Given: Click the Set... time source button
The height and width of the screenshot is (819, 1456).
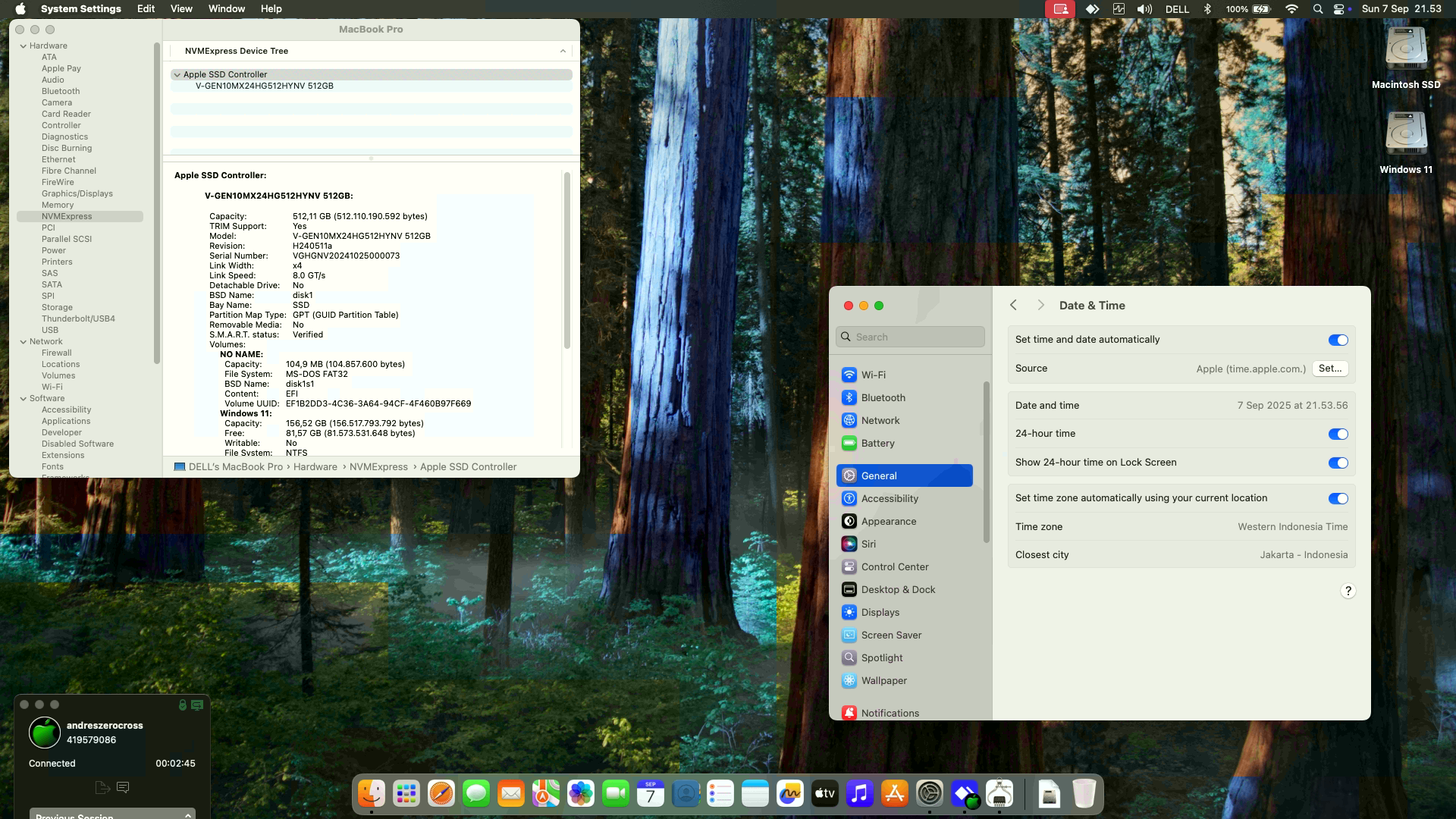Looking at the screenshot, I should [1330, 369].
